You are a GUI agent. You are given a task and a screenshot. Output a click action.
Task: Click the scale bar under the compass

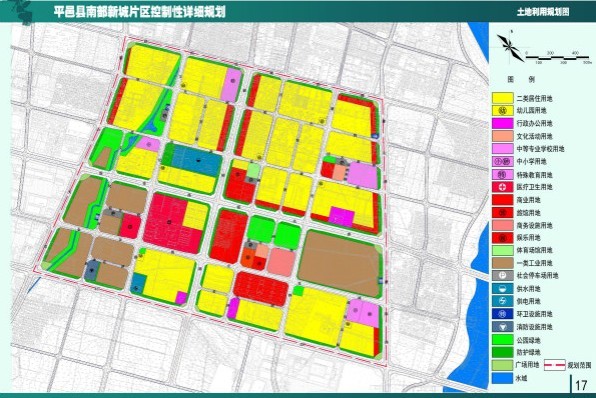[x=558, y=58]
